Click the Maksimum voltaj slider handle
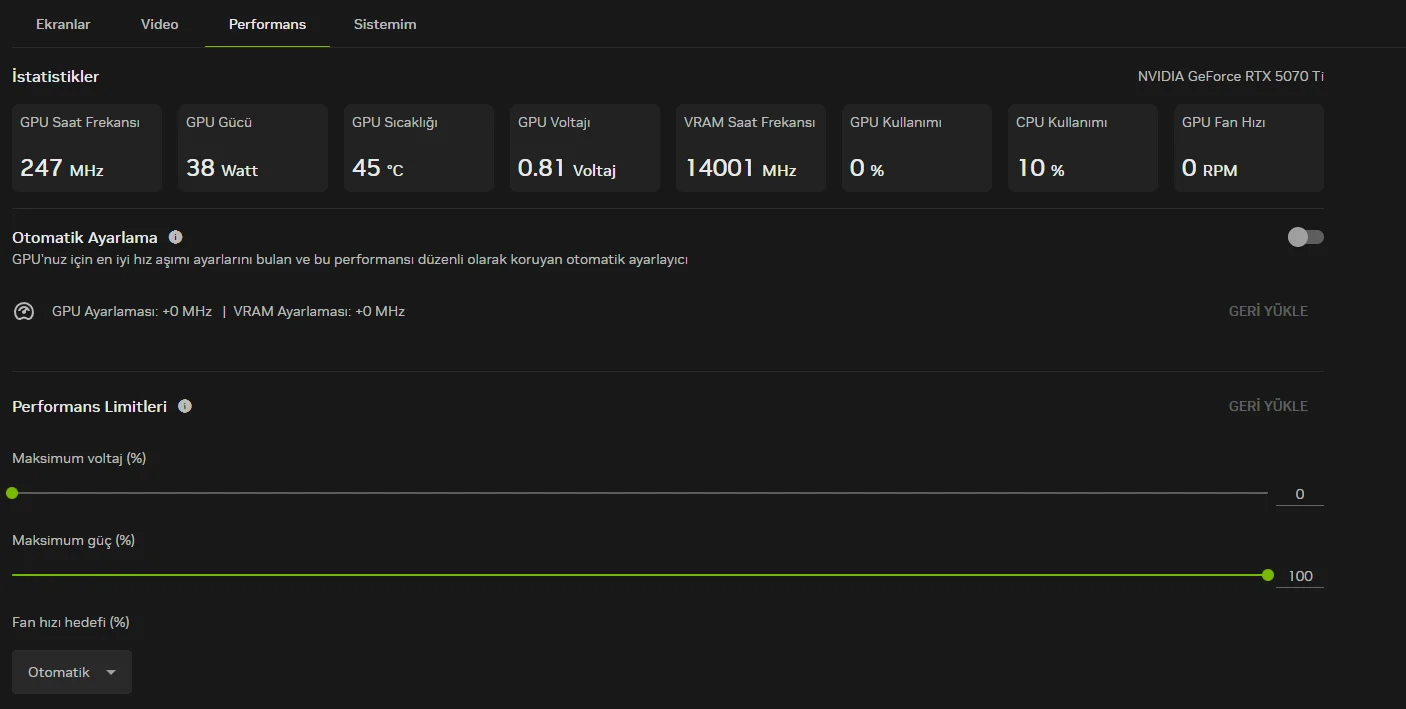 click(12, 493)
